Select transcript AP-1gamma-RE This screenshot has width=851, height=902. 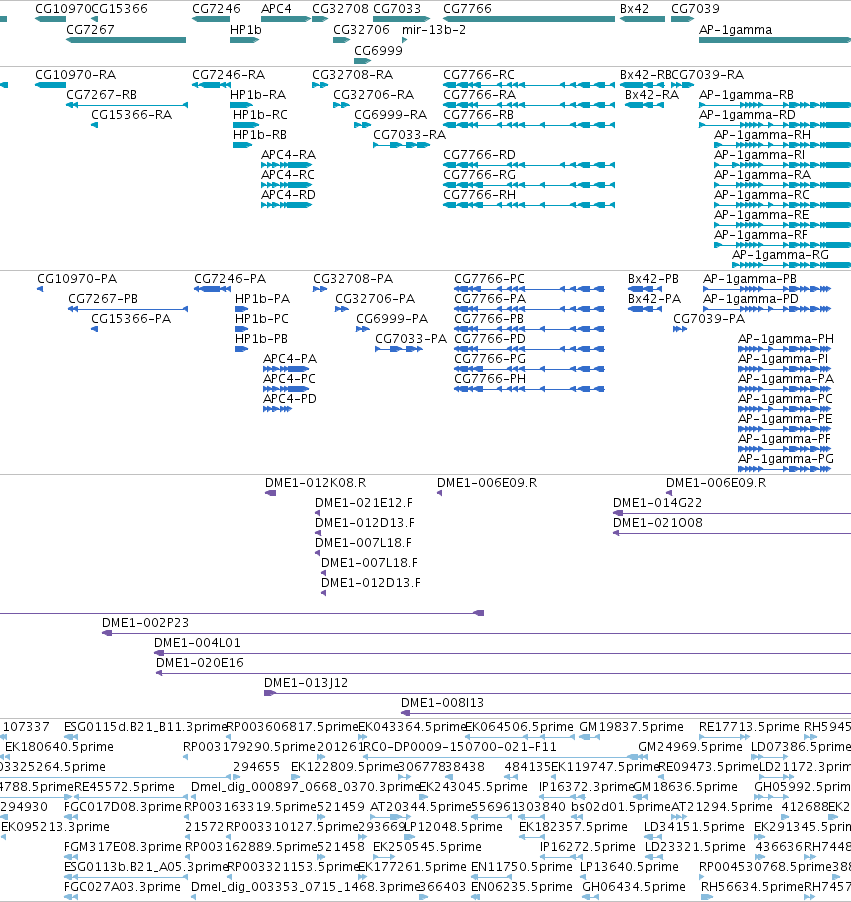coord(762,215)
